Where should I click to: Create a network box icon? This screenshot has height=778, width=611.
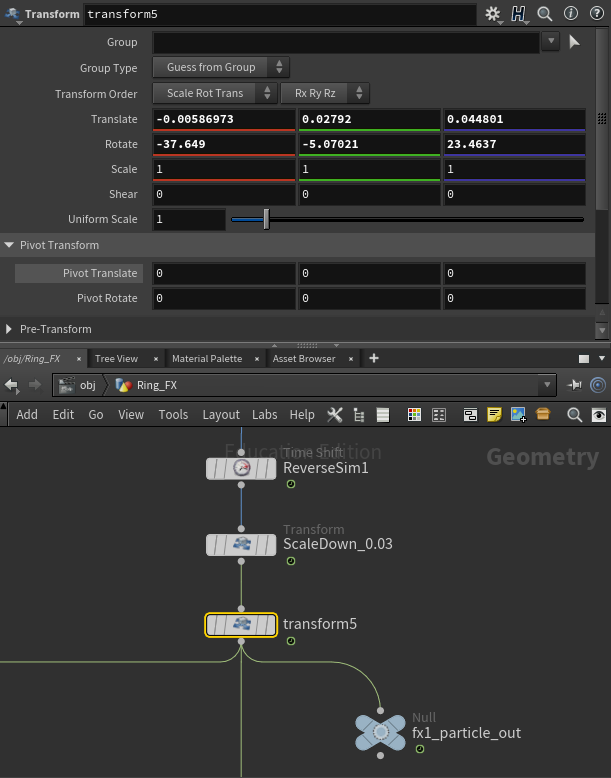tap(470, 415)
